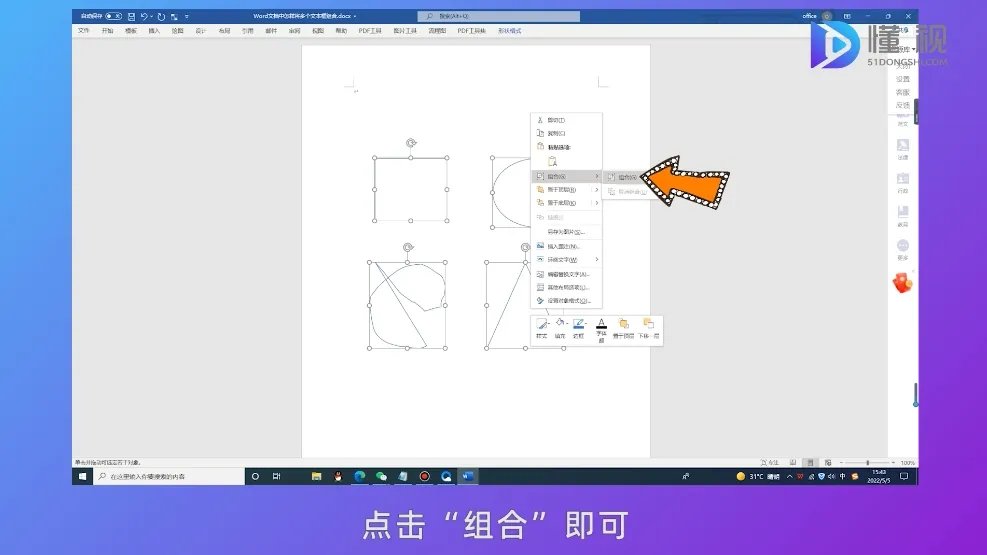987x555 pixels.
Task: Click the Undo arrow icon
Action: click(x=144, y=16)
